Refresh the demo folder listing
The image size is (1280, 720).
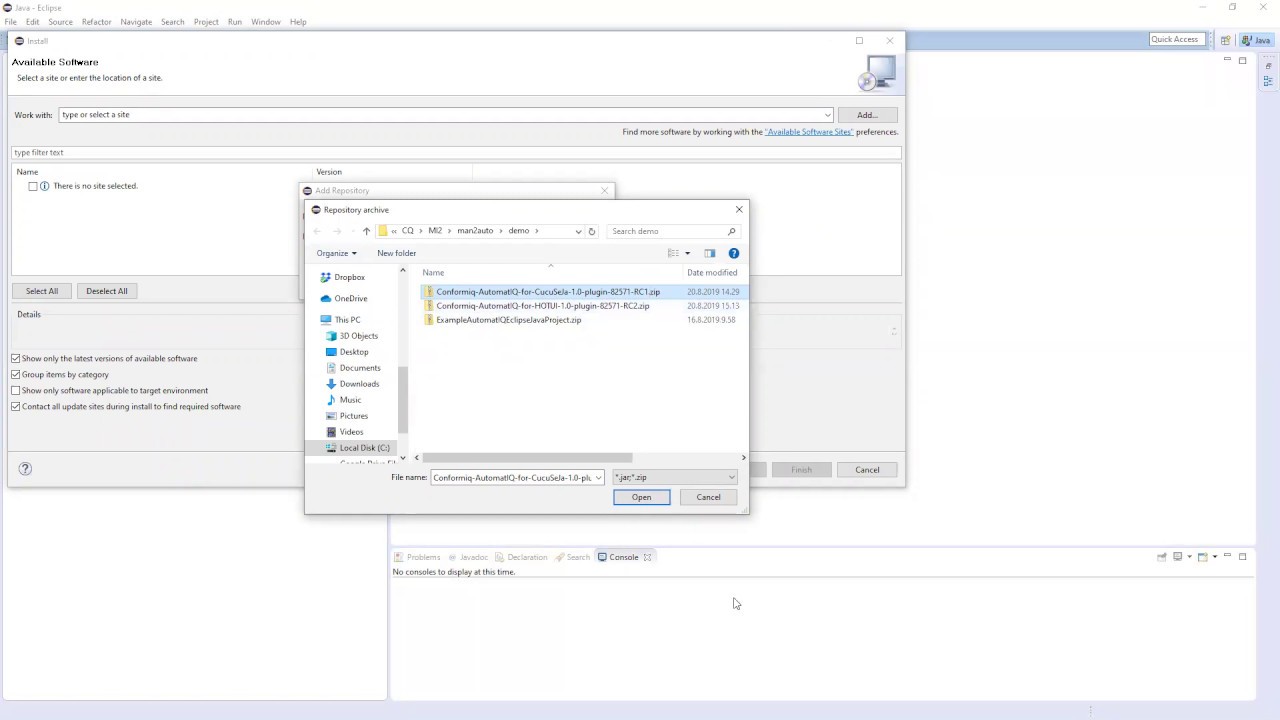[591, 231]
